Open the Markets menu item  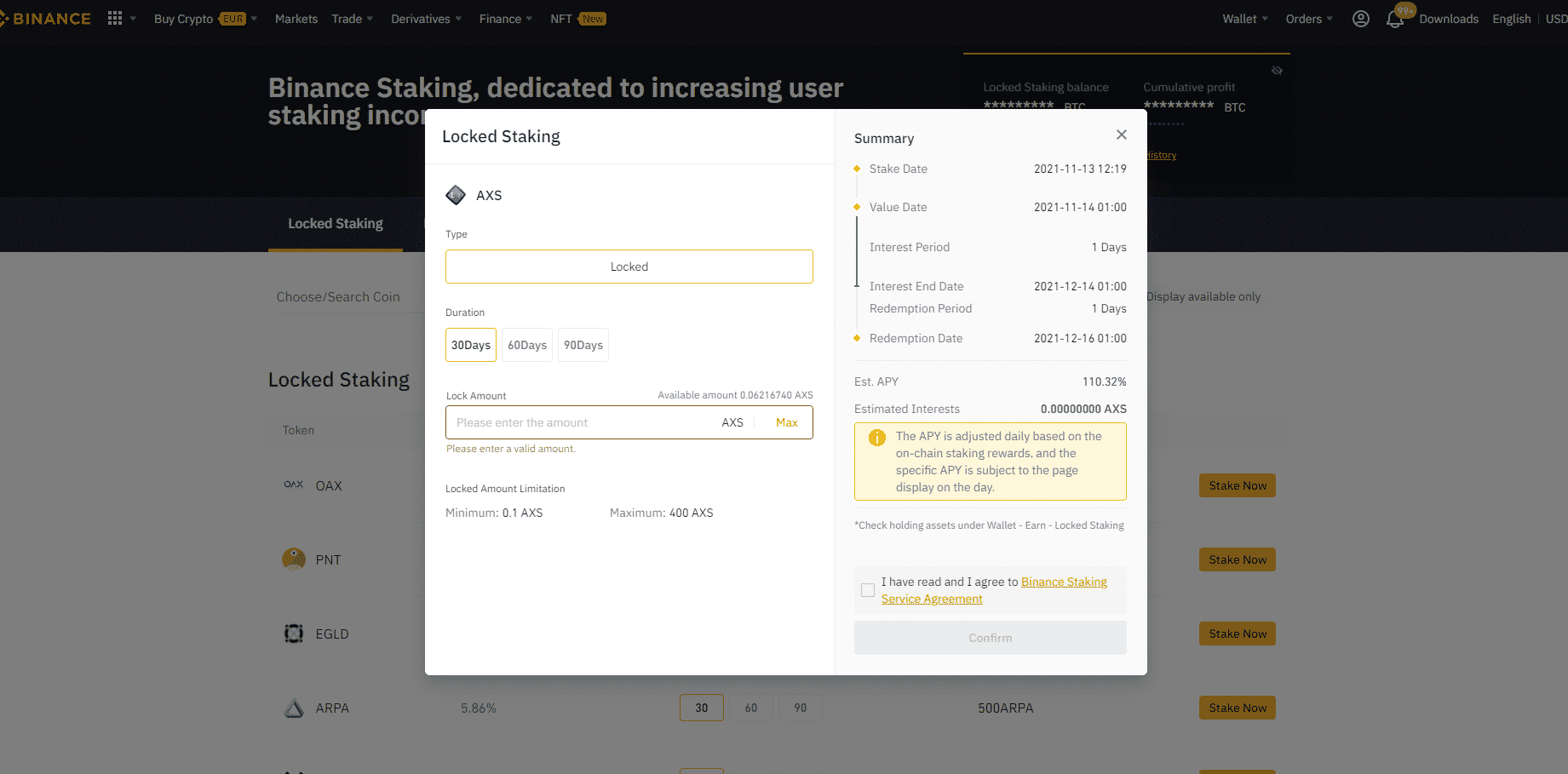296,19
